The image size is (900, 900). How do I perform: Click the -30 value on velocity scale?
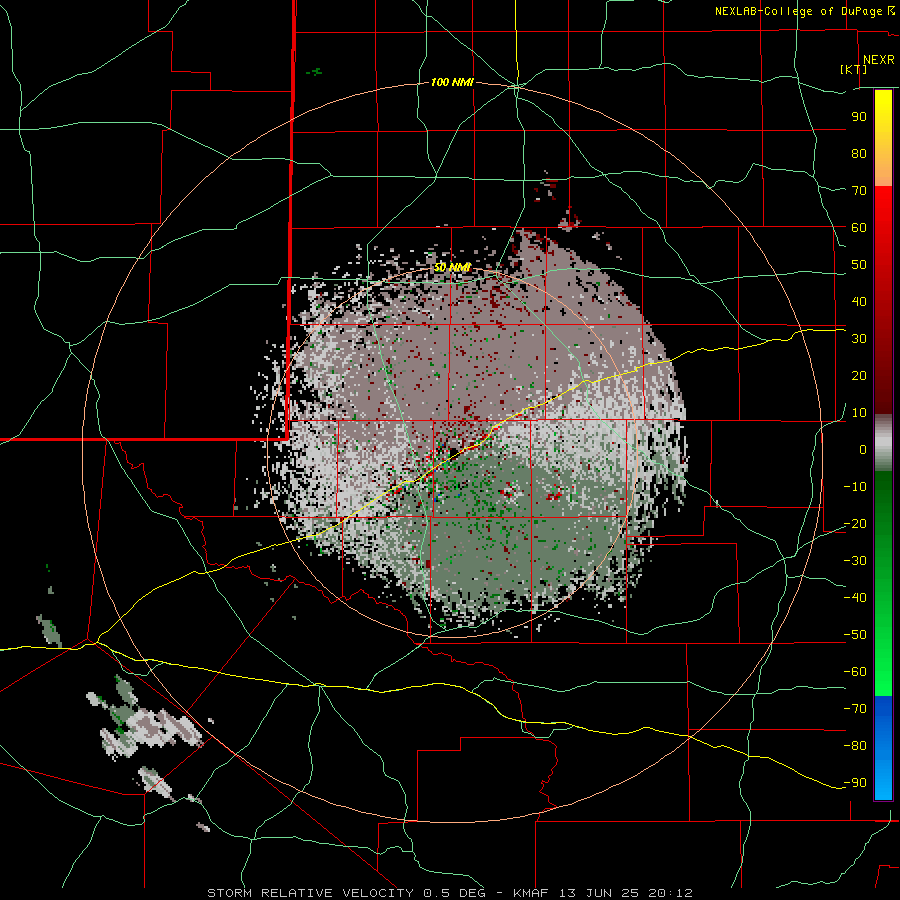click(855, 561)
